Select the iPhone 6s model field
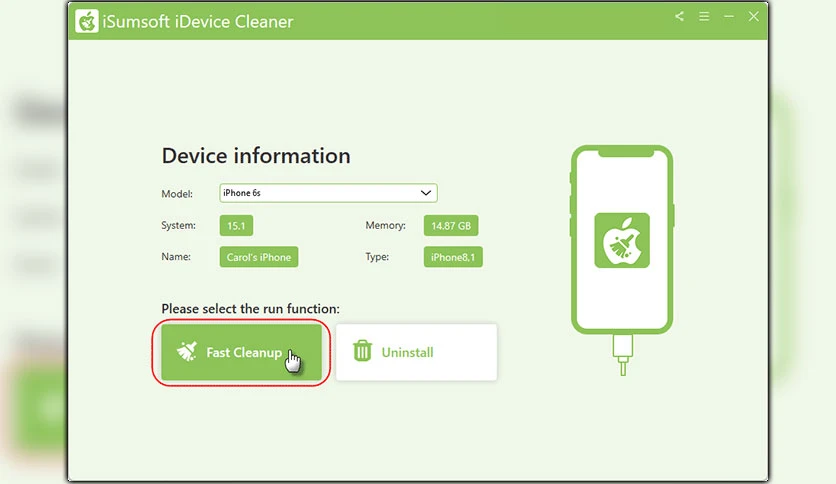836x484 pixels. [328, 193]
